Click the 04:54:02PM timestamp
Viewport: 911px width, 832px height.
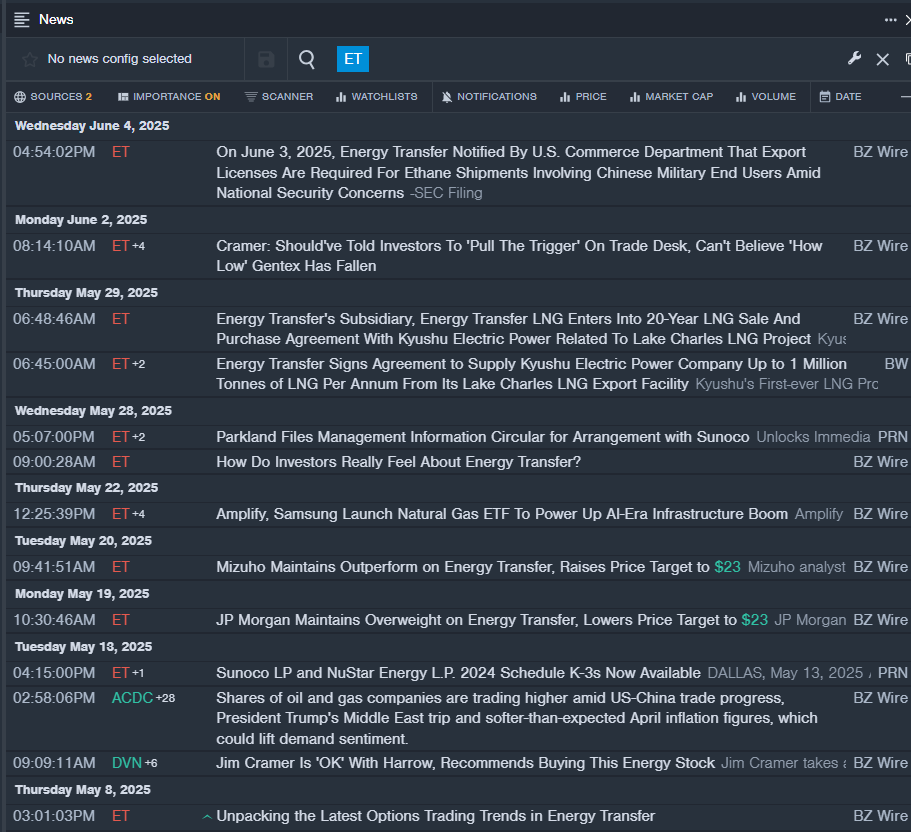[x=54, y=152]
